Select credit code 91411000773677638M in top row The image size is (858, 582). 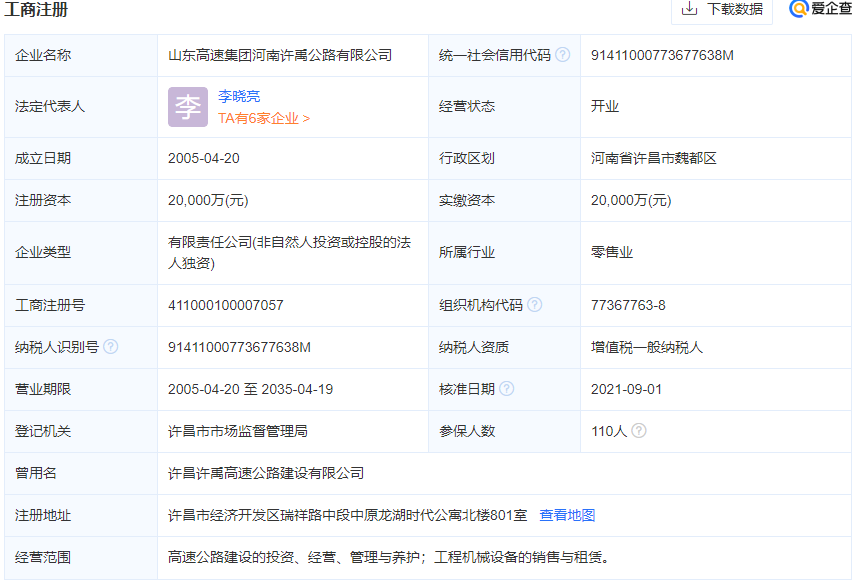point(662,55)
